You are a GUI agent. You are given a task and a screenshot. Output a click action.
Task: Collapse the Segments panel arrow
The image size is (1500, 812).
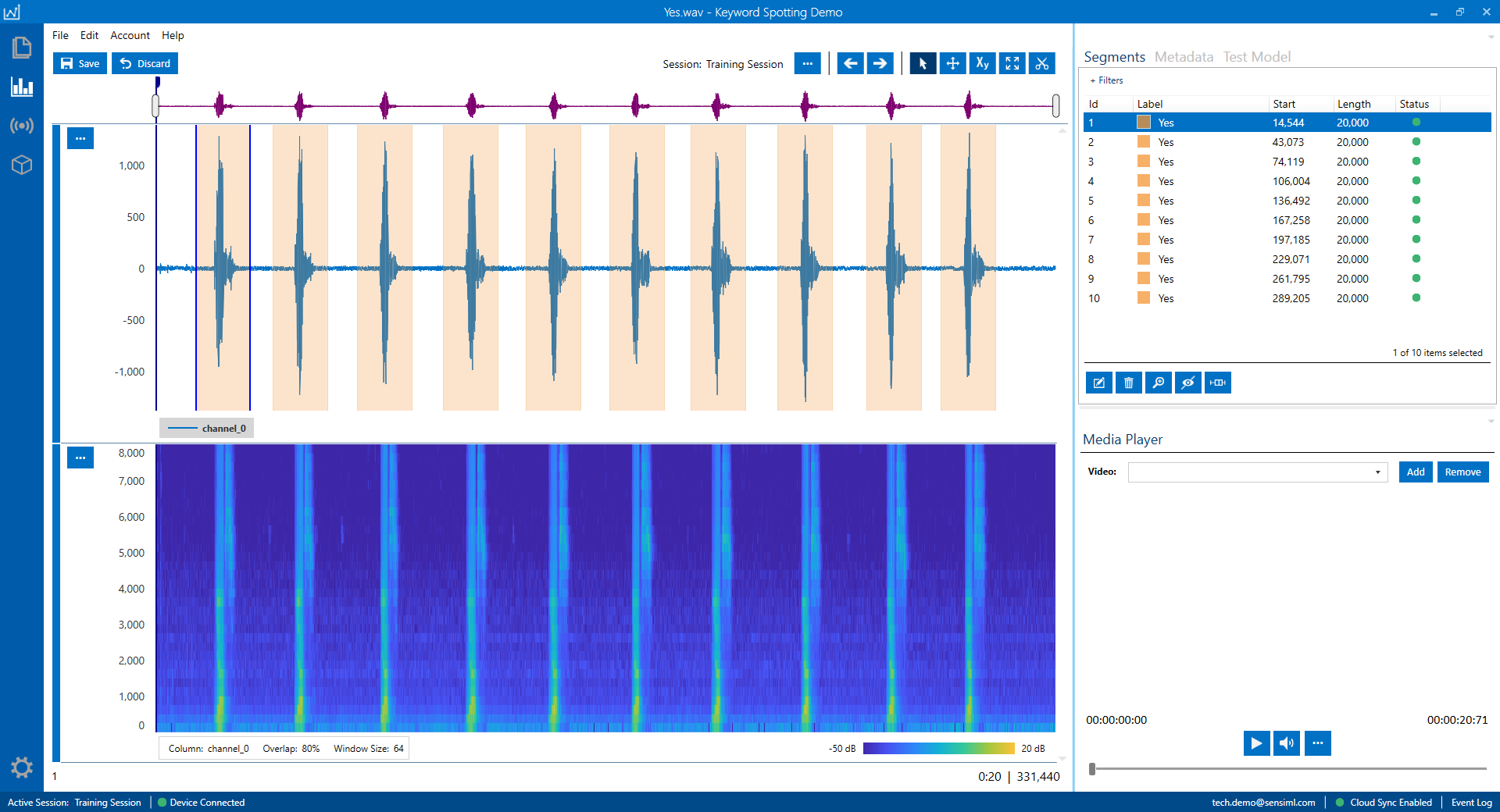pyautogui.click(x=1491, y=37)
